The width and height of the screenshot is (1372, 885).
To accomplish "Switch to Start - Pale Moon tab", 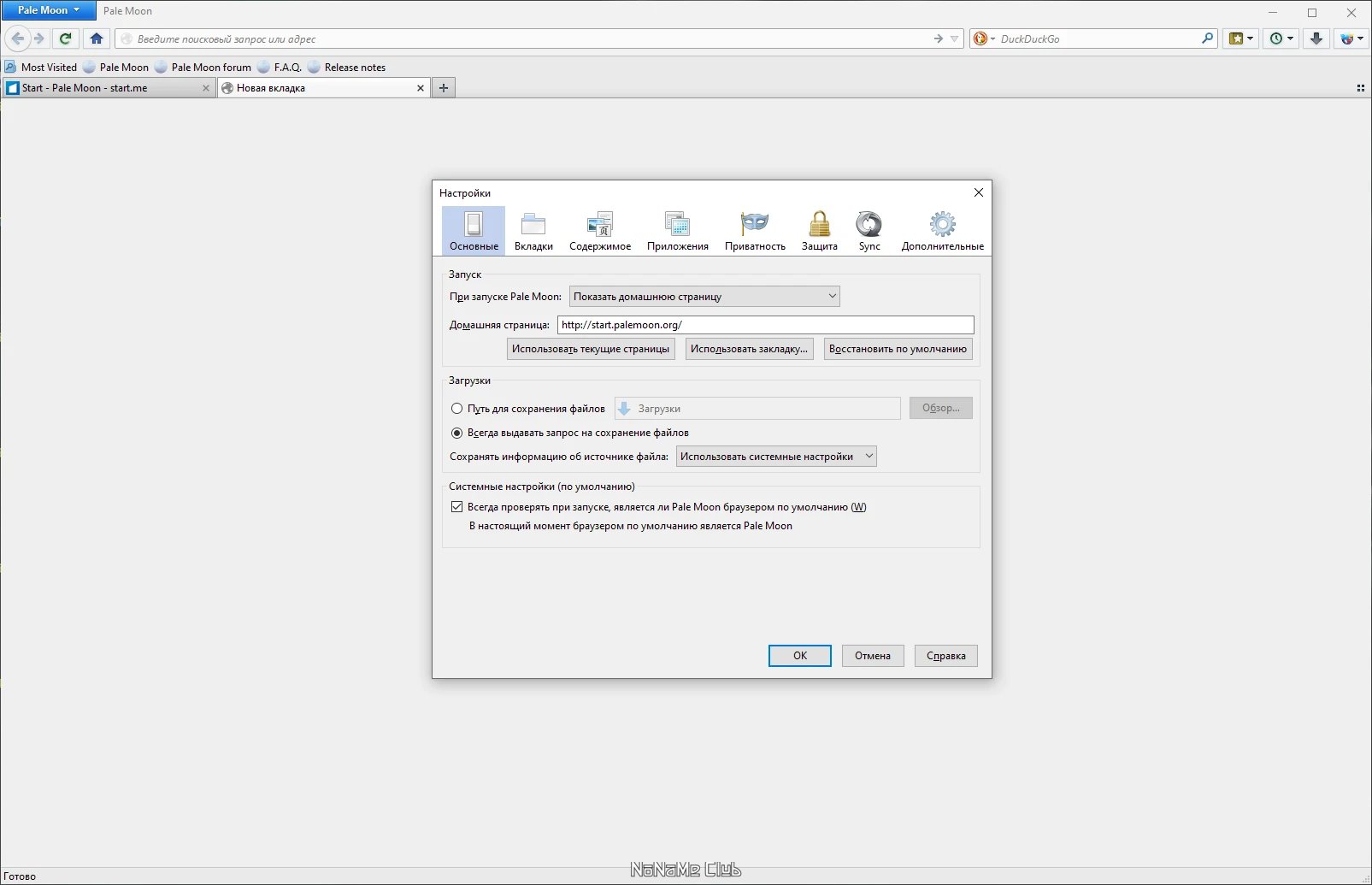I will click(109, 88).
